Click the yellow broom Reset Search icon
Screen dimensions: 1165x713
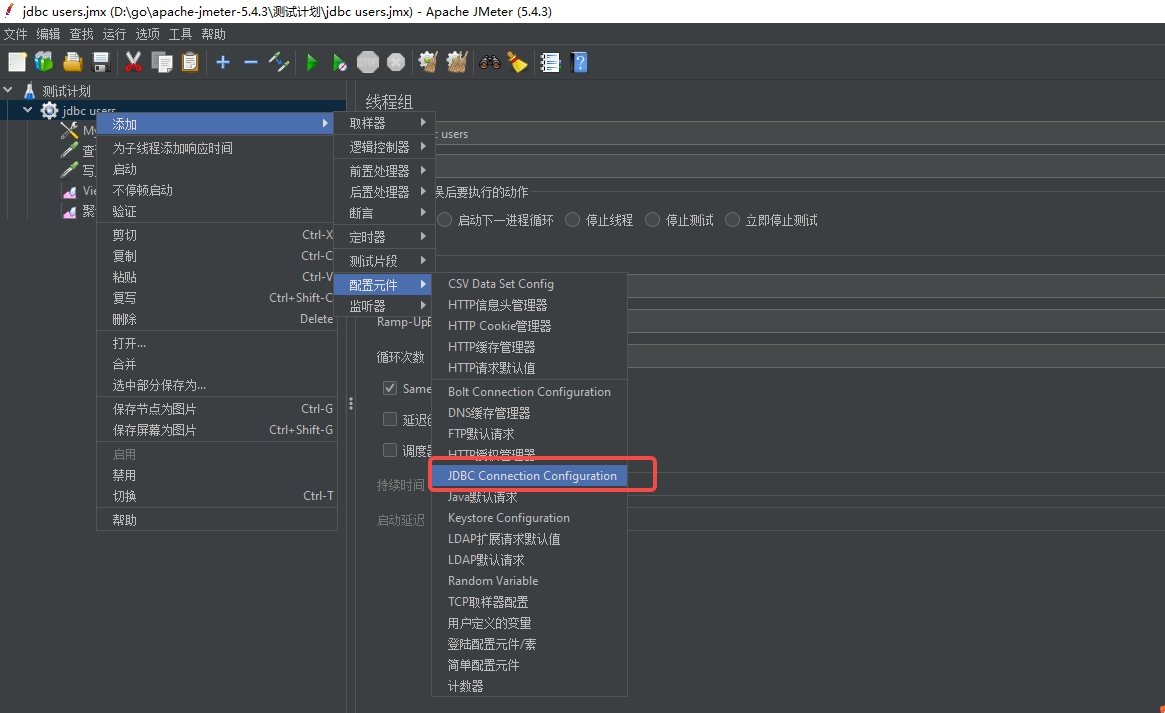click(x=518, y=62)
